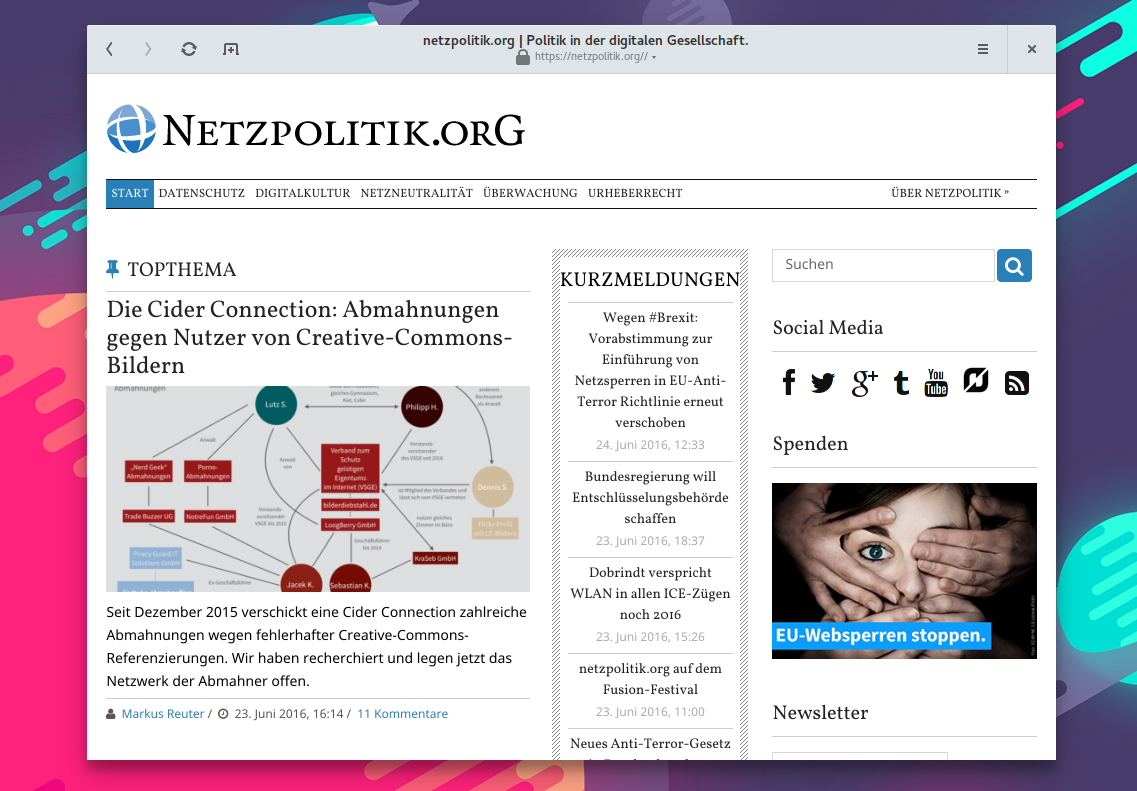This screenshot has width=1137, height=791.
Task: Open the Google Plus icon
Action: (x=864, y=382)
